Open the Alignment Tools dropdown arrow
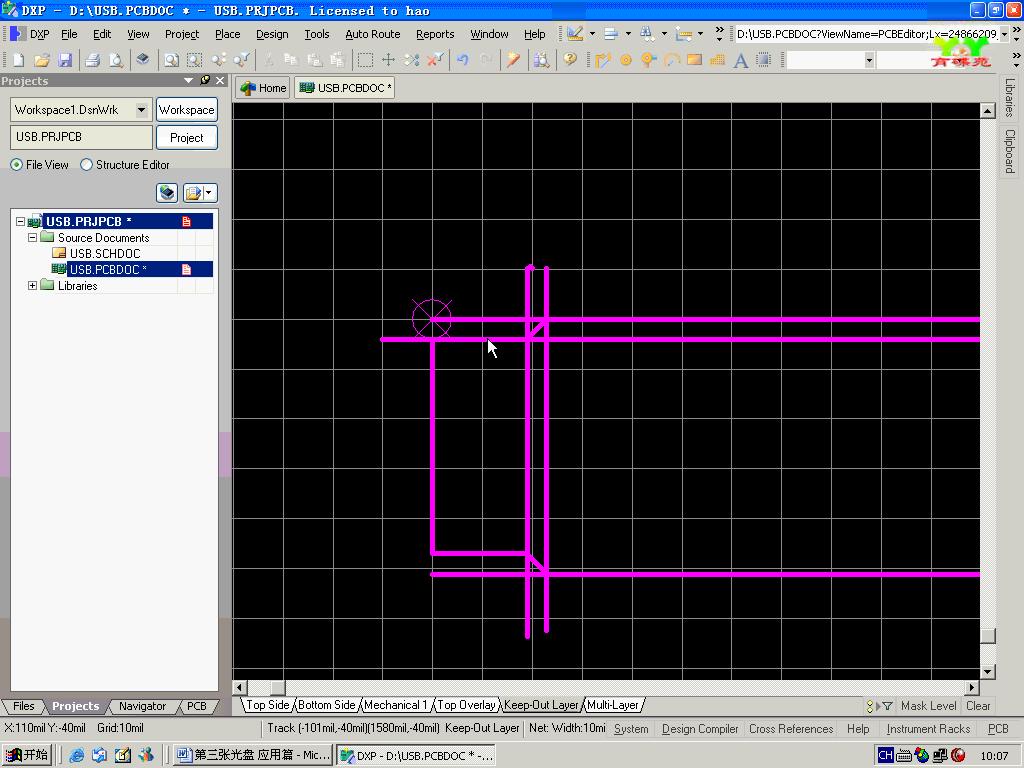 (x=628, y=33)
